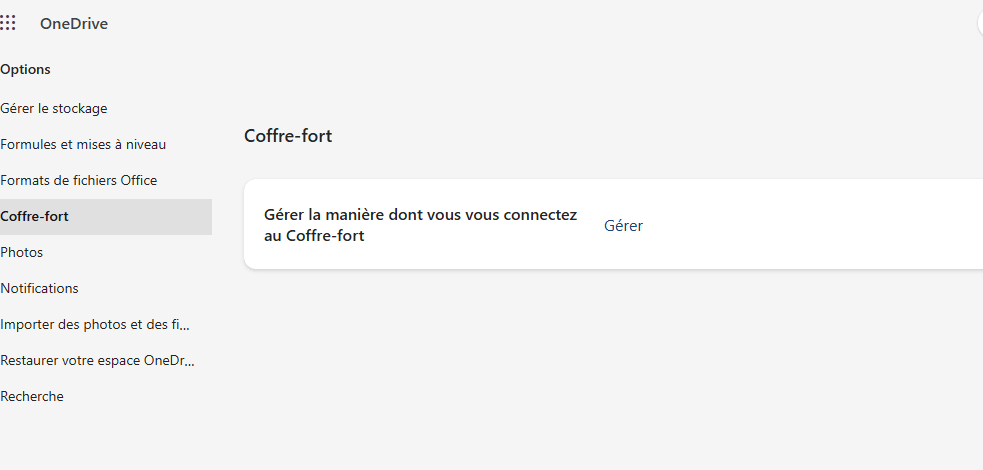
Task: Click the rounded white button at top right edge
Action: pyautogui.click(x=980, y=24)
